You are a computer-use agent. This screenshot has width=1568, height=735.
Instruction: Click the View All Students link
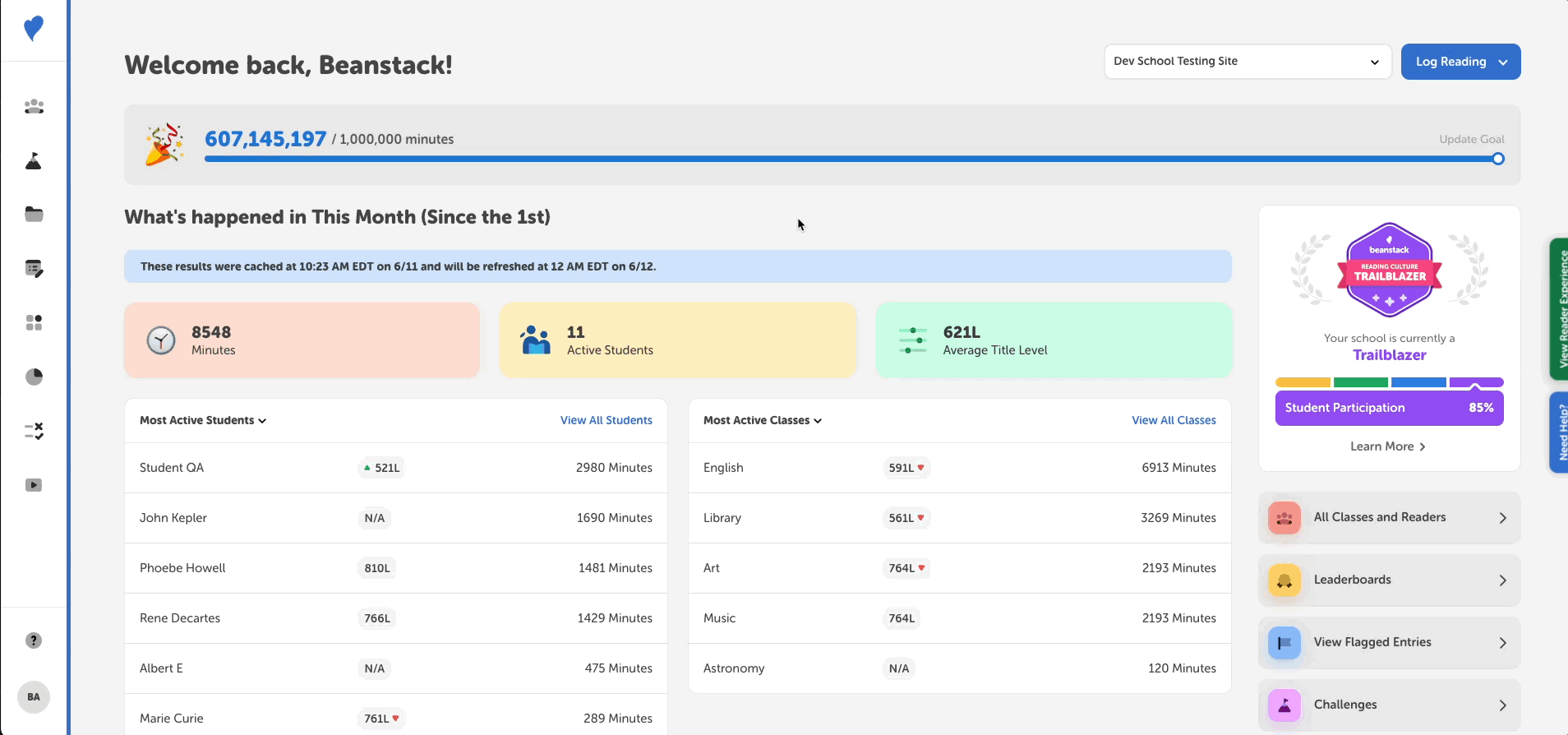[x=606, y=420]
